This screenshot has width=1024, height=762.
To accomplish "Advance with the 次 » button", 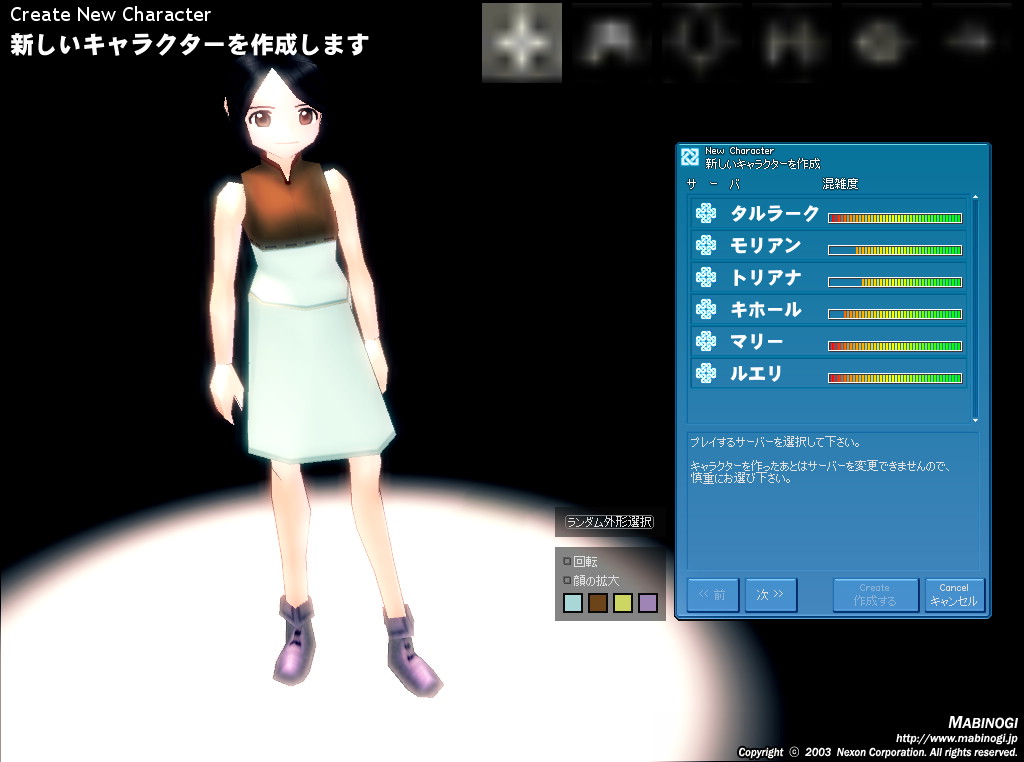I will pyautogui.click(x=771, y=595).
